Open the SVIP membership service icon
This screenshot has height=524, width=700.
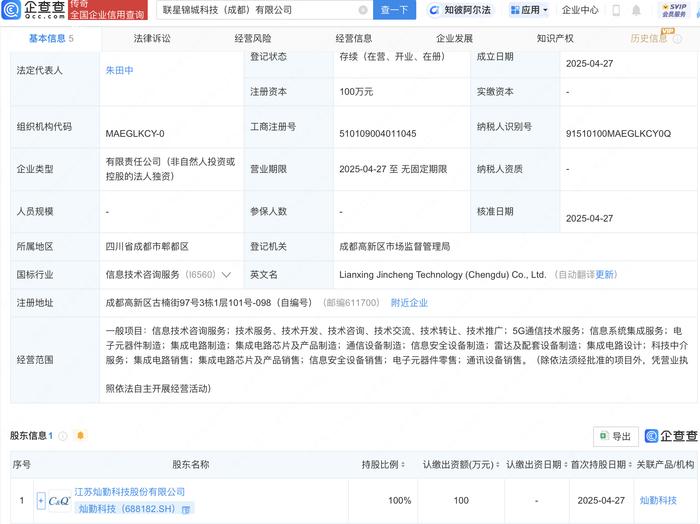coord(674,10)
